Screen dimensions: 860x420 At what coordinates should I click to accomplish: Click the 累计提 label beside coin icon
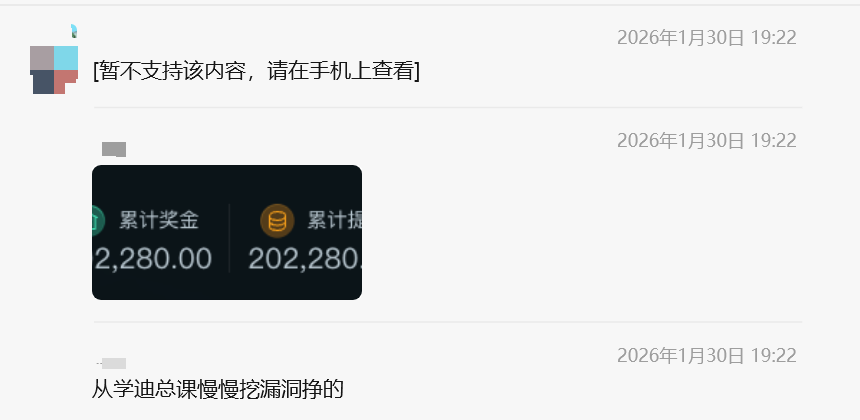(x=334, y=221)
